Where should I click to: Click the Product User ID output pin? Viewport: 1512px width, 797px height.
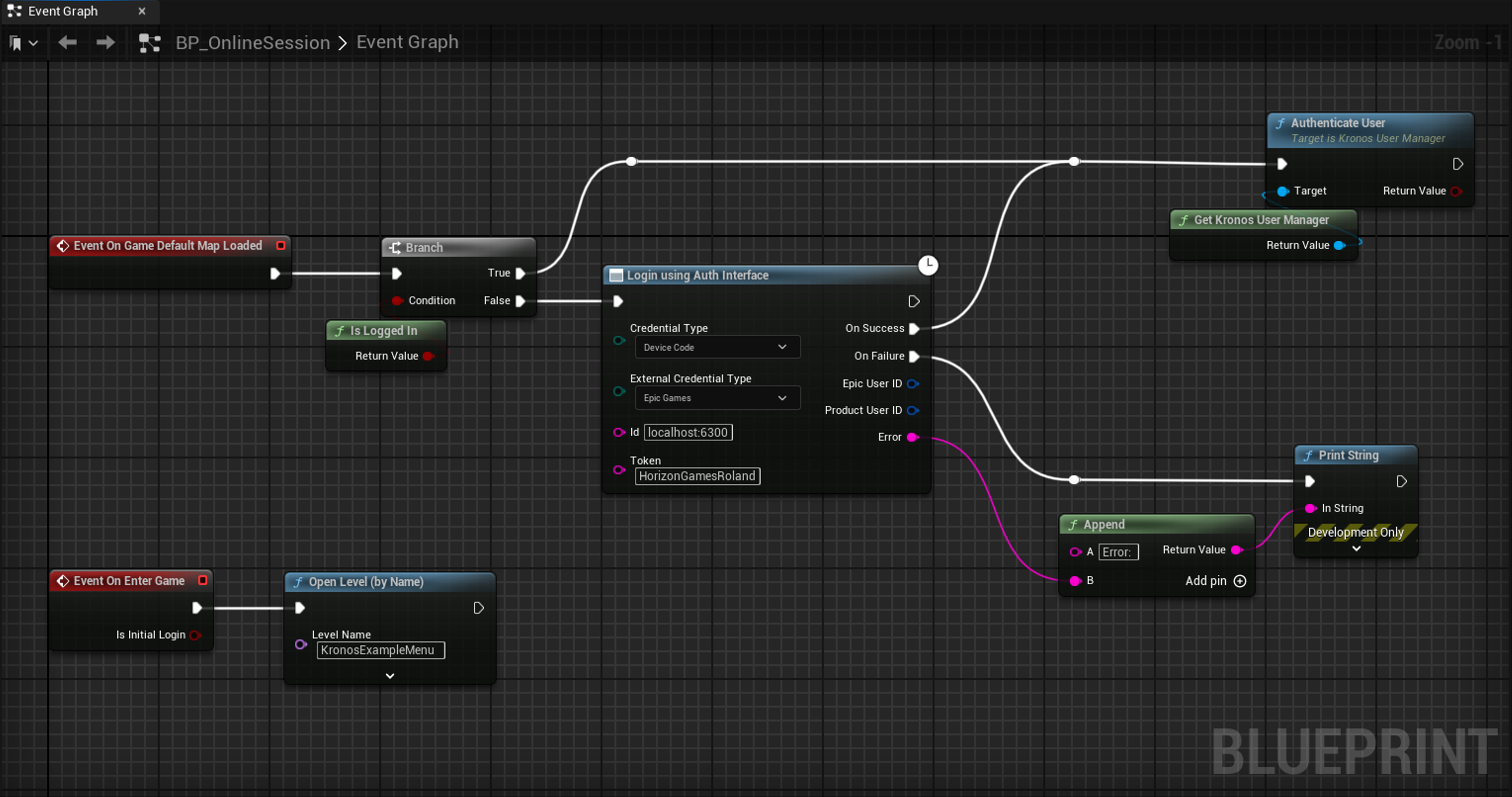pos(913,411)
